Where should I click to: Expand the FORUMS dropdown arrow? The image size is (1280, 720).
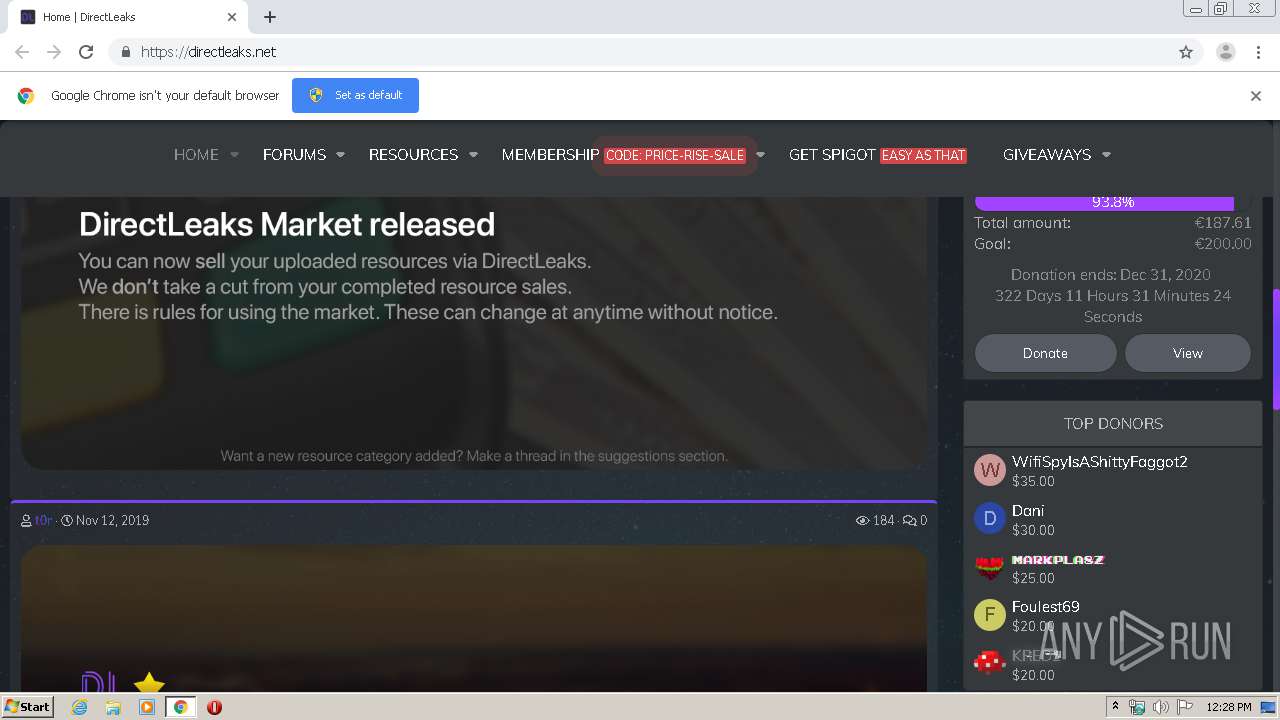coord(341,155)
